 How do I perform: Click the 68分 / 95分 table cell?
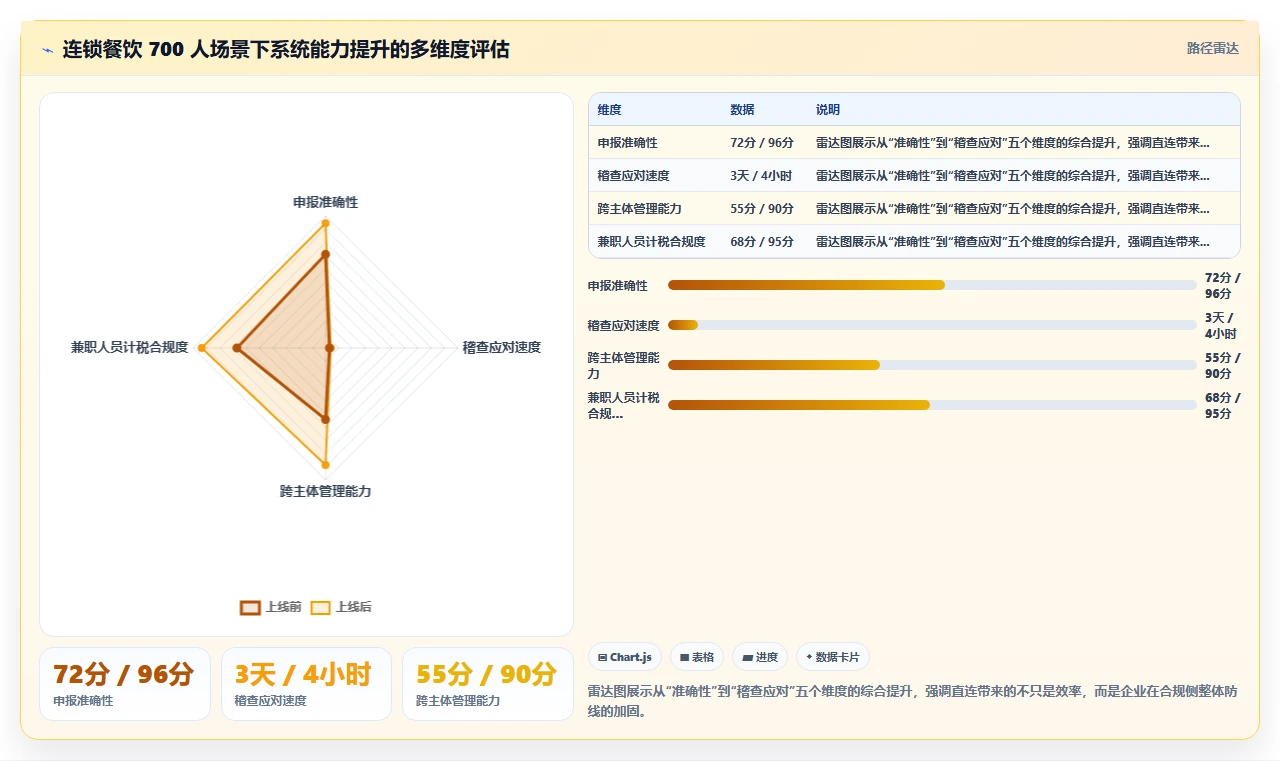(x=762, y=242)
